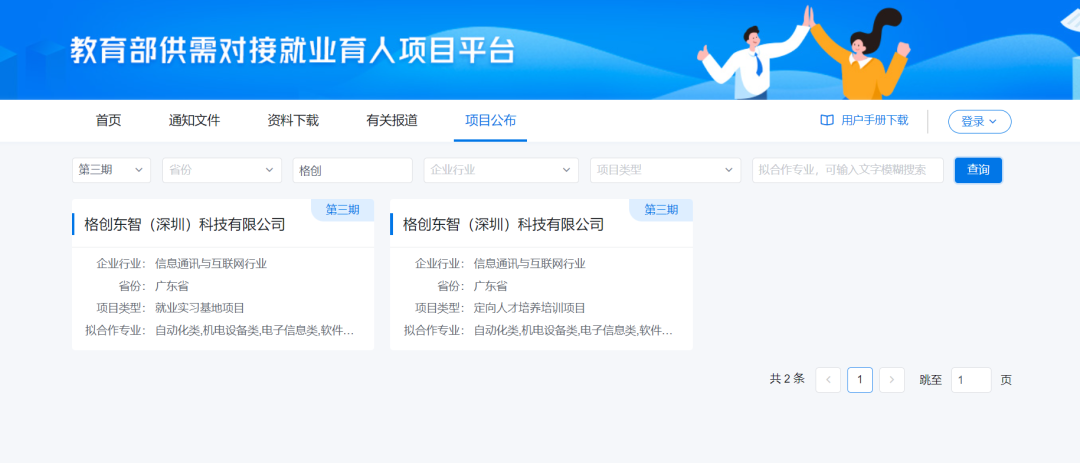This screenshot has width=1080, height=463.
Task: Select the 项目公布 tab
Action: coord(490,120)
